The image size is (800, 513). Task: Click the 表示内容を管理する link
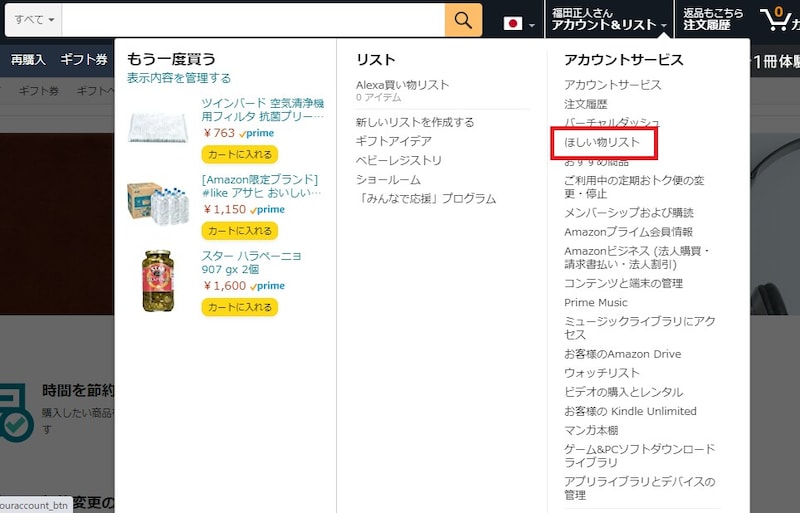click(179, 78)
